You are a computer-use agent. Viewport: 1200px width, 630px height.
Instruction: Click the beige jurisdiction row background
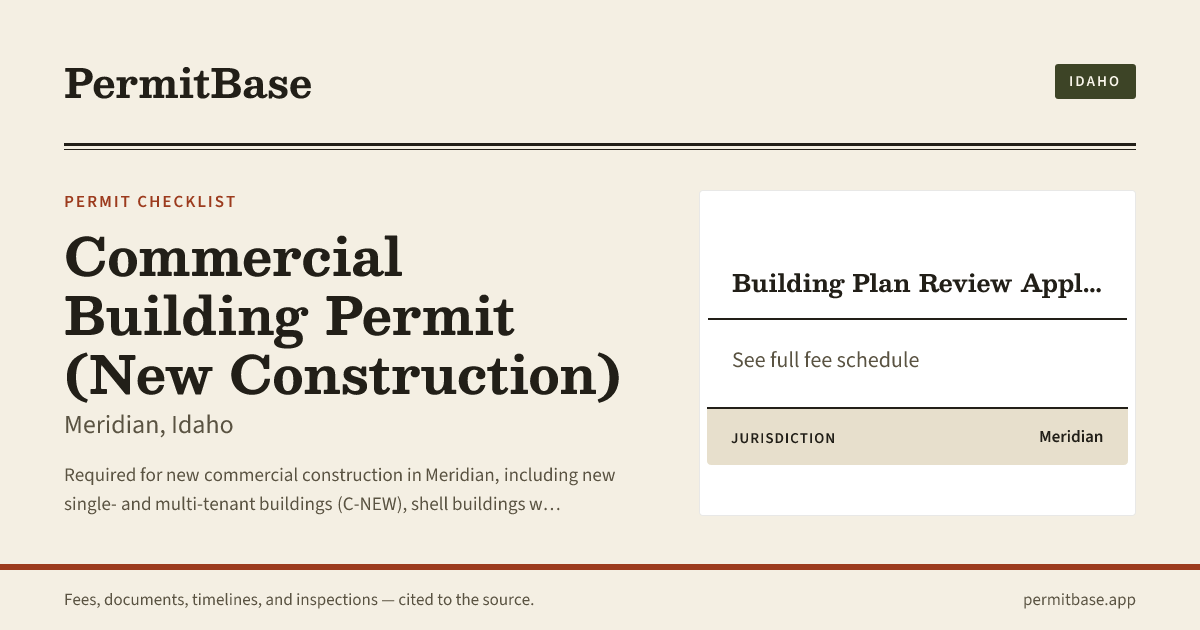click(917, 437)
